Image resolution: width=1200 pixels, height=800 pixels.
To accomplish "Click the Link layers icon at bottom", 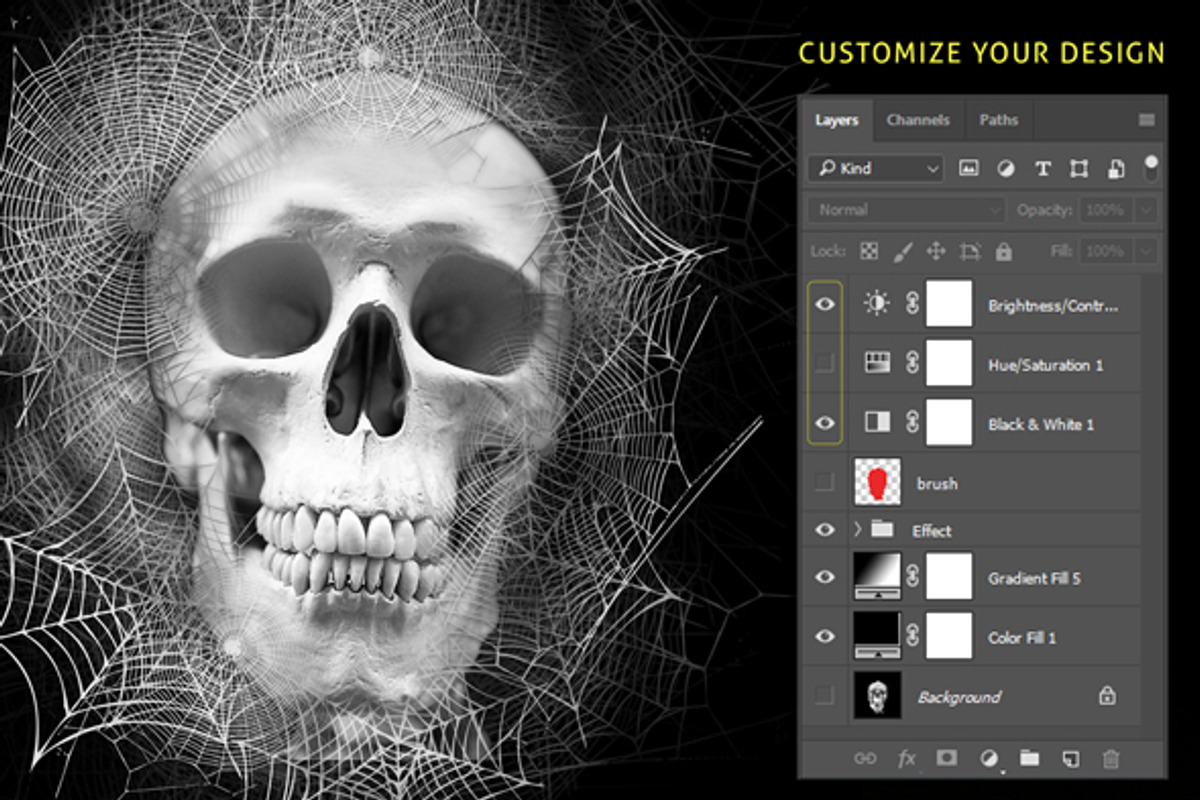I will point(865,759).
